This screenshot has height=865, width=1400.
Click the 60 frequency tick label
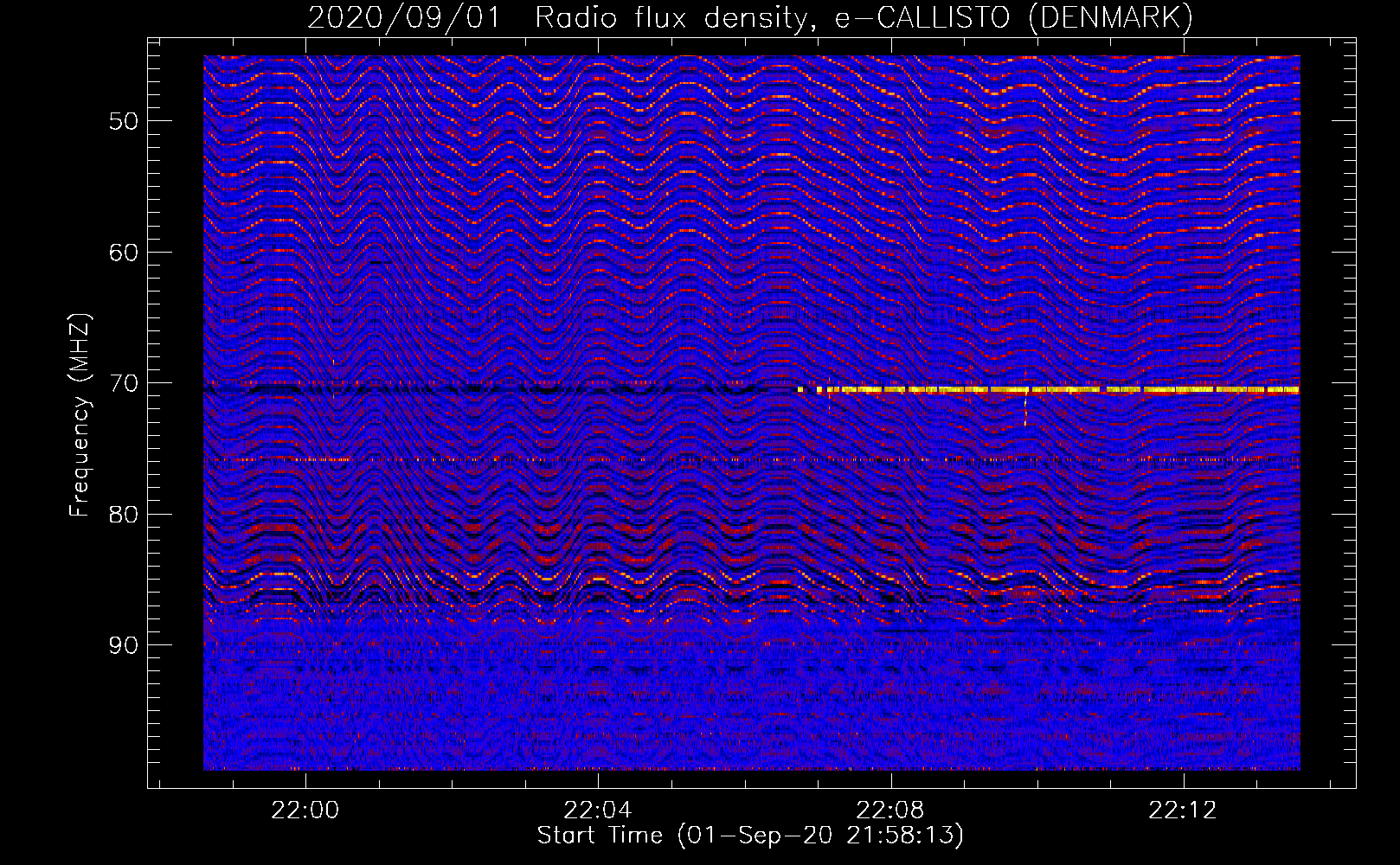click(x=124, y=253)
